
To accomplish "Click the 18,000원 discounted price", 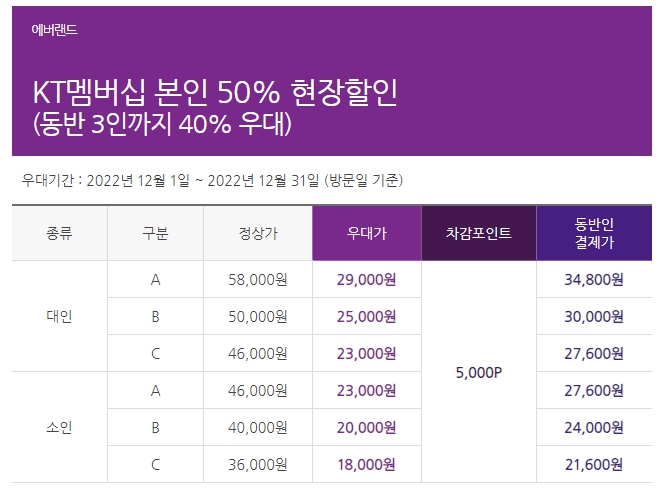I will pos(366,465).
